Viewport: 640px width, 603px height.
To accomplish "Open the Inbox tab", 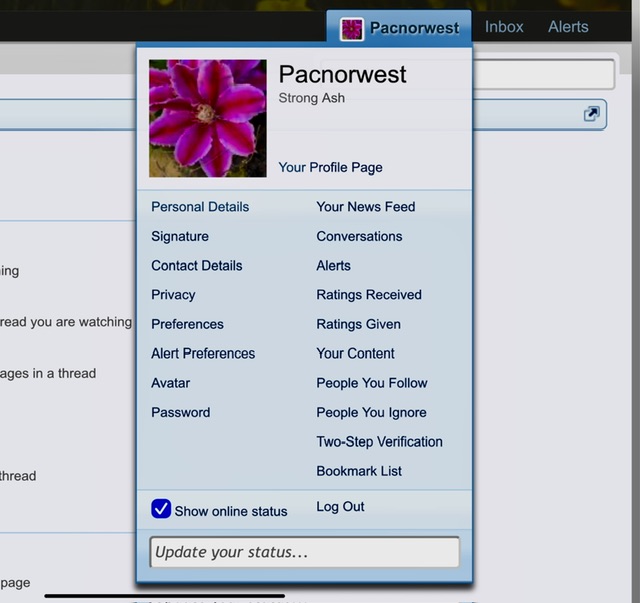I will pyautogui.click(x=504, y=27).
